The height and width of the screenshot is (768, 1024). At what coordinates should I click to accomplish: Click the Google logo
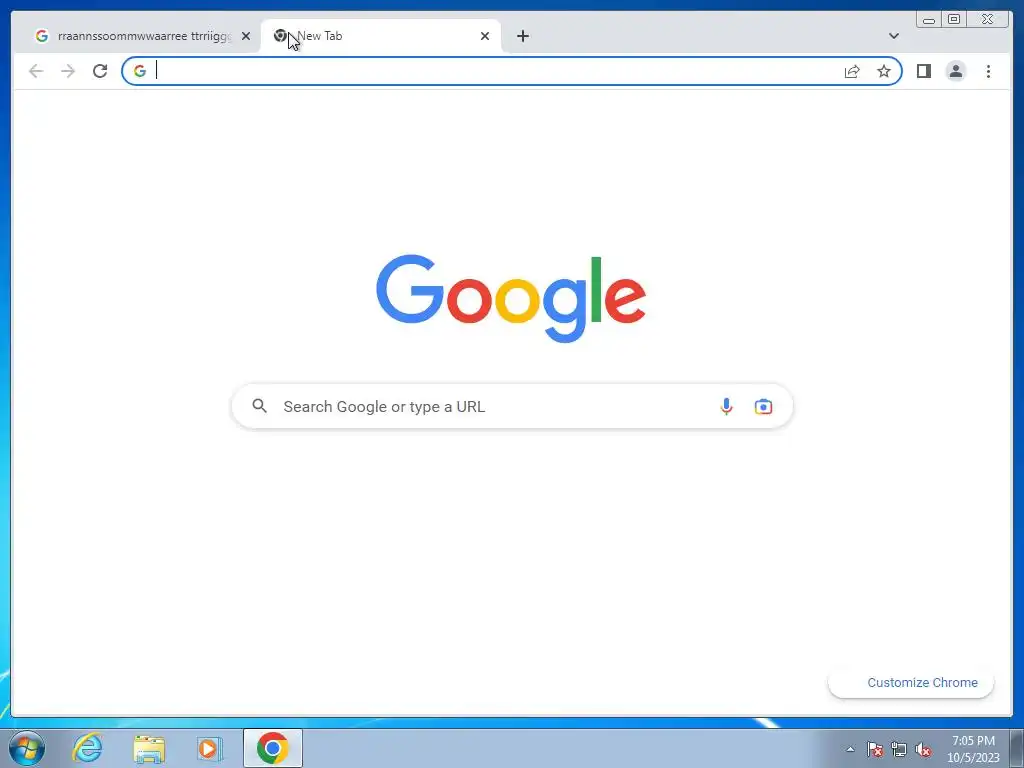(x=511, y=298)
